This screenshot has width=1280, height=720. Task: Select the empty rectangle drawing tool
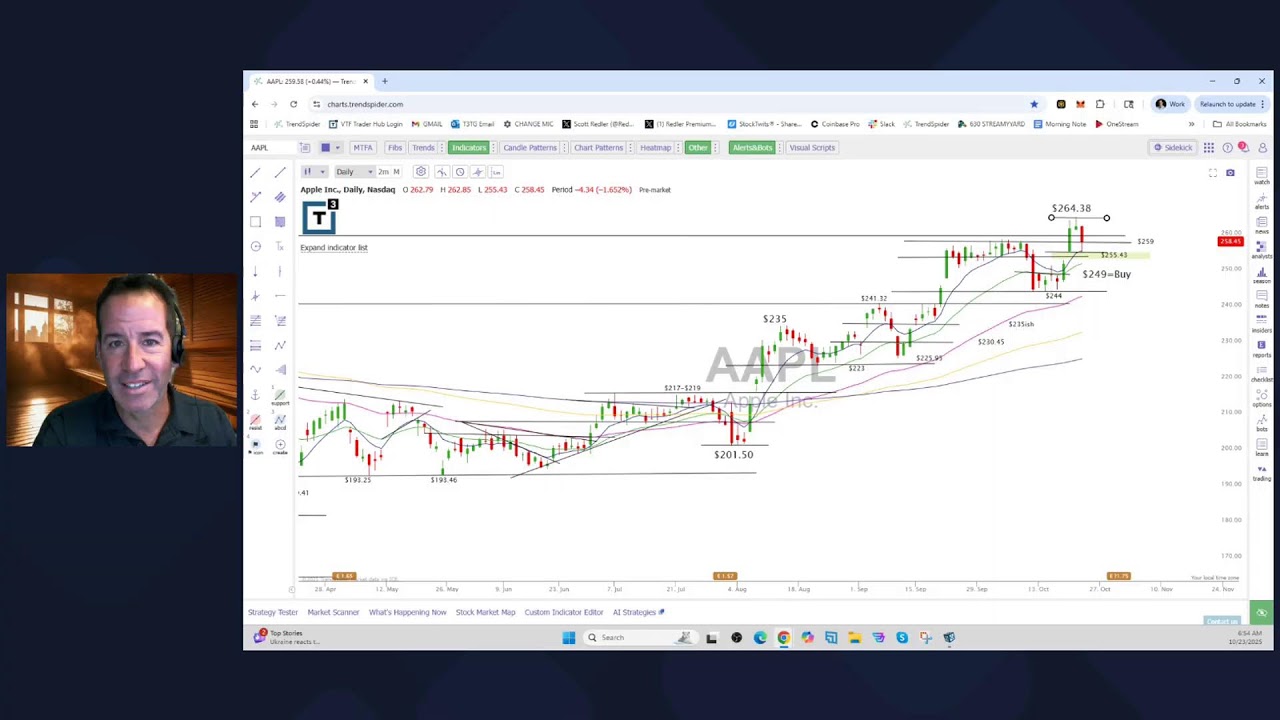click(x=255, y=222)
